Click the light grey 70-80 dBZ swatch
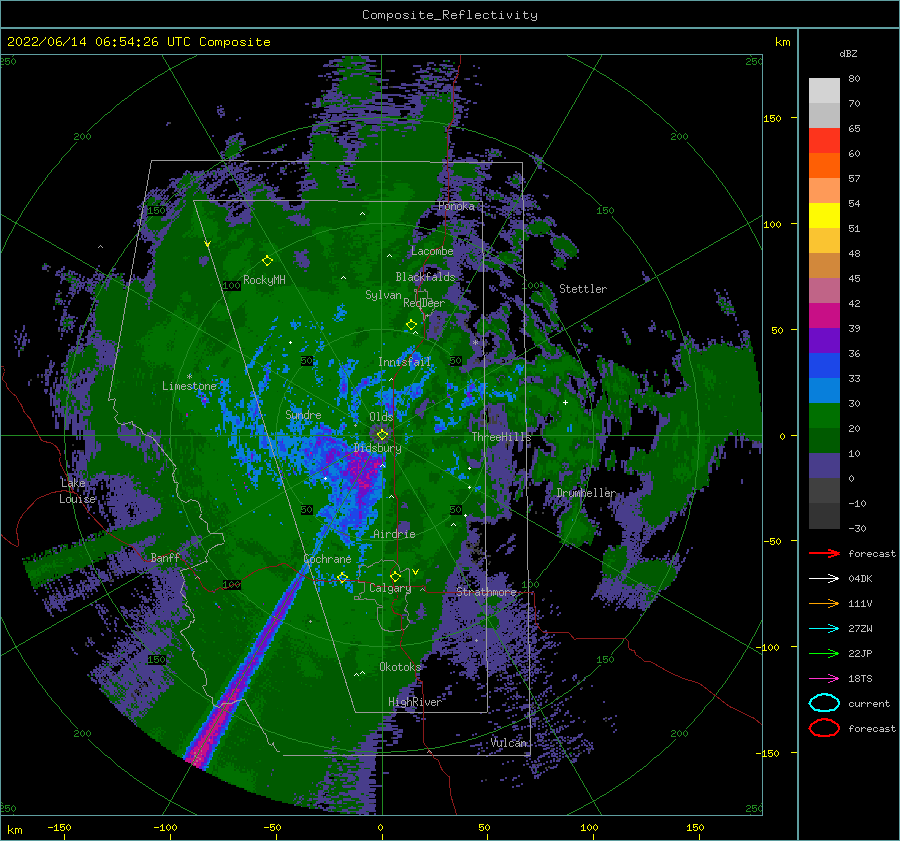Image resolution: width=900 pixels, height=841 pixels. 824,91
